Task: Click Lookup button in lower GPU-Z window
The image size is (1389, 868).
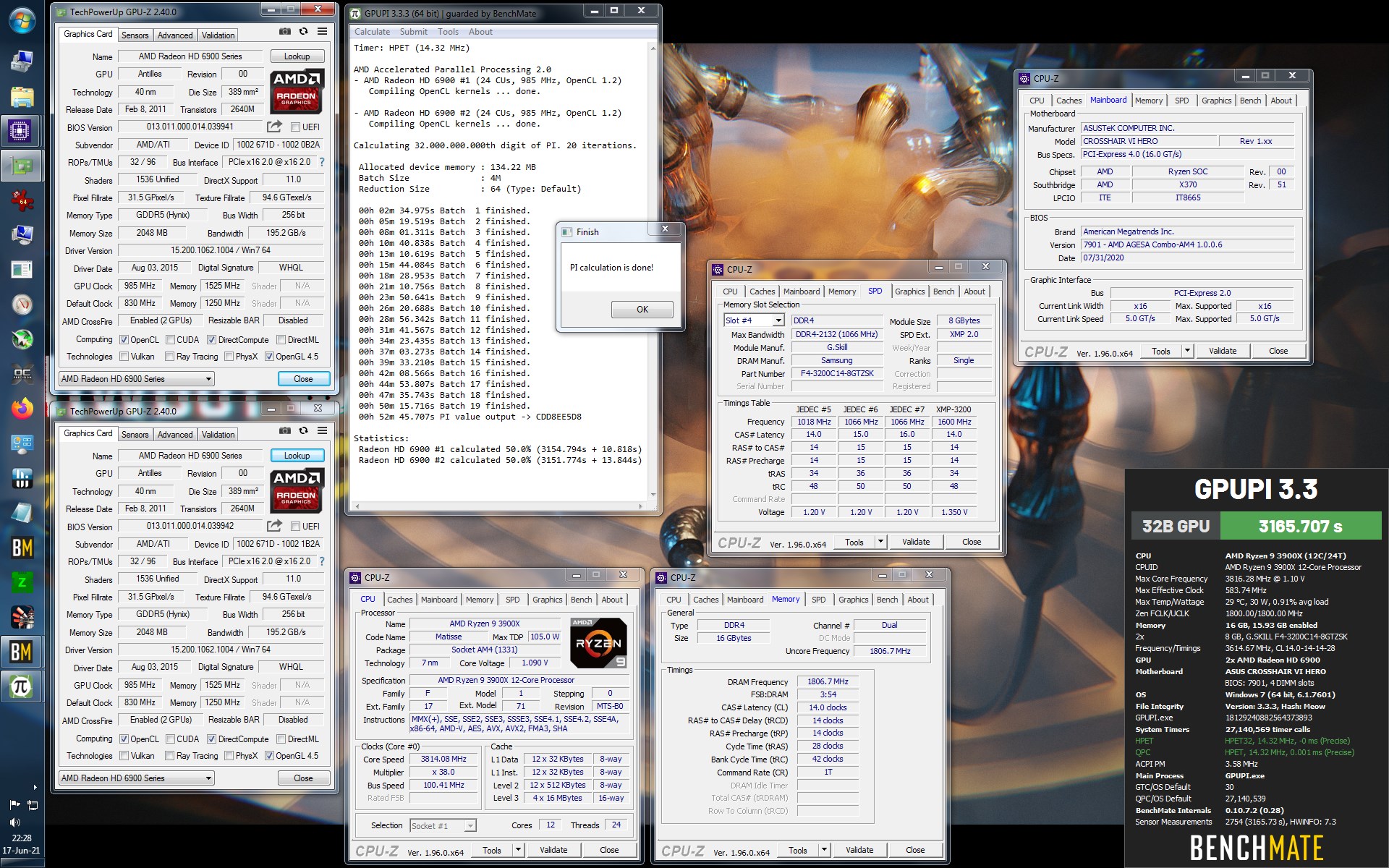Action: (x=297, y=456)
